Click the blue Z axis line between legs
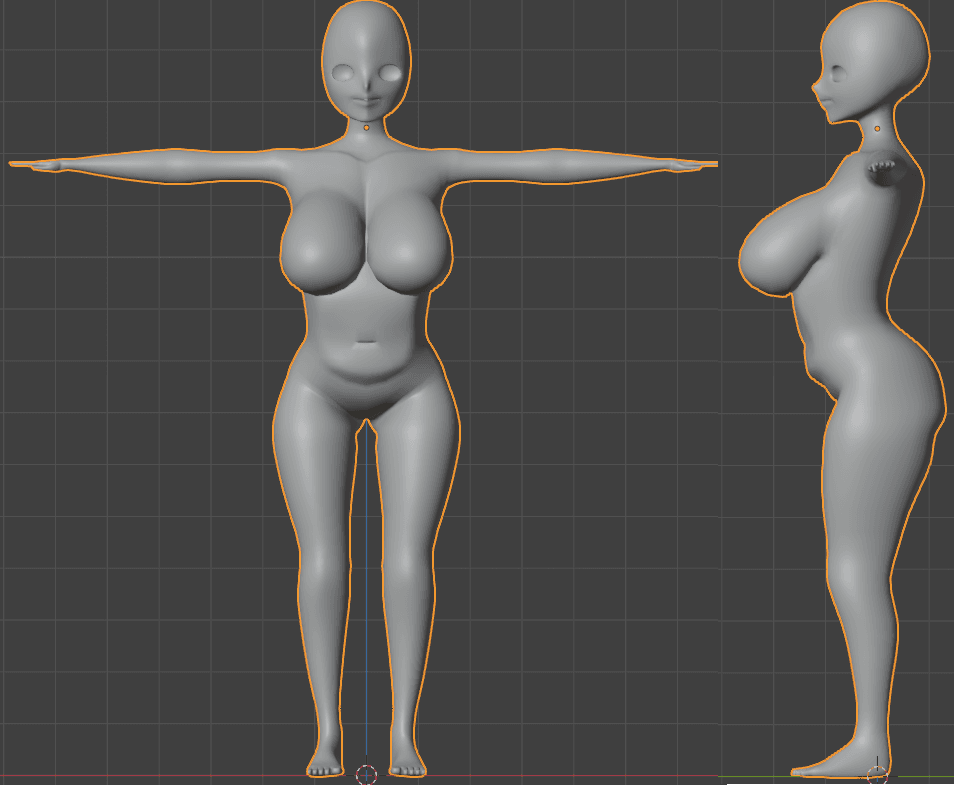The image size is (954, 785). pos(366,600)
